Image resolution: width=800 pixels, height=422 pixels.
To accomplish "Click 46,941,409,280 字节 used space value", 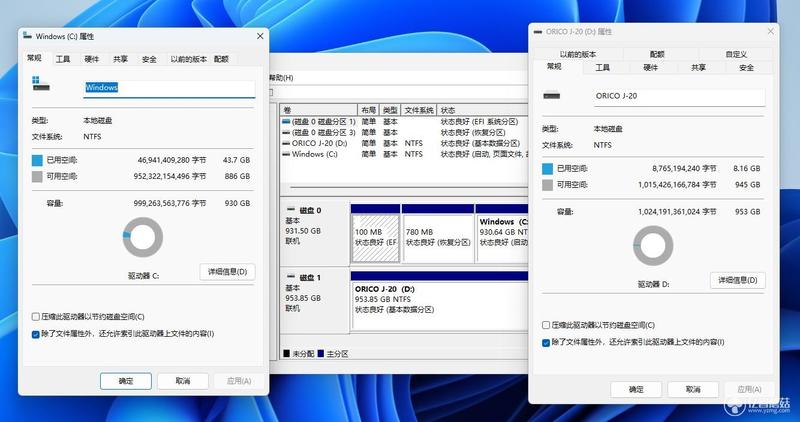I will click(x=172, y=160).
